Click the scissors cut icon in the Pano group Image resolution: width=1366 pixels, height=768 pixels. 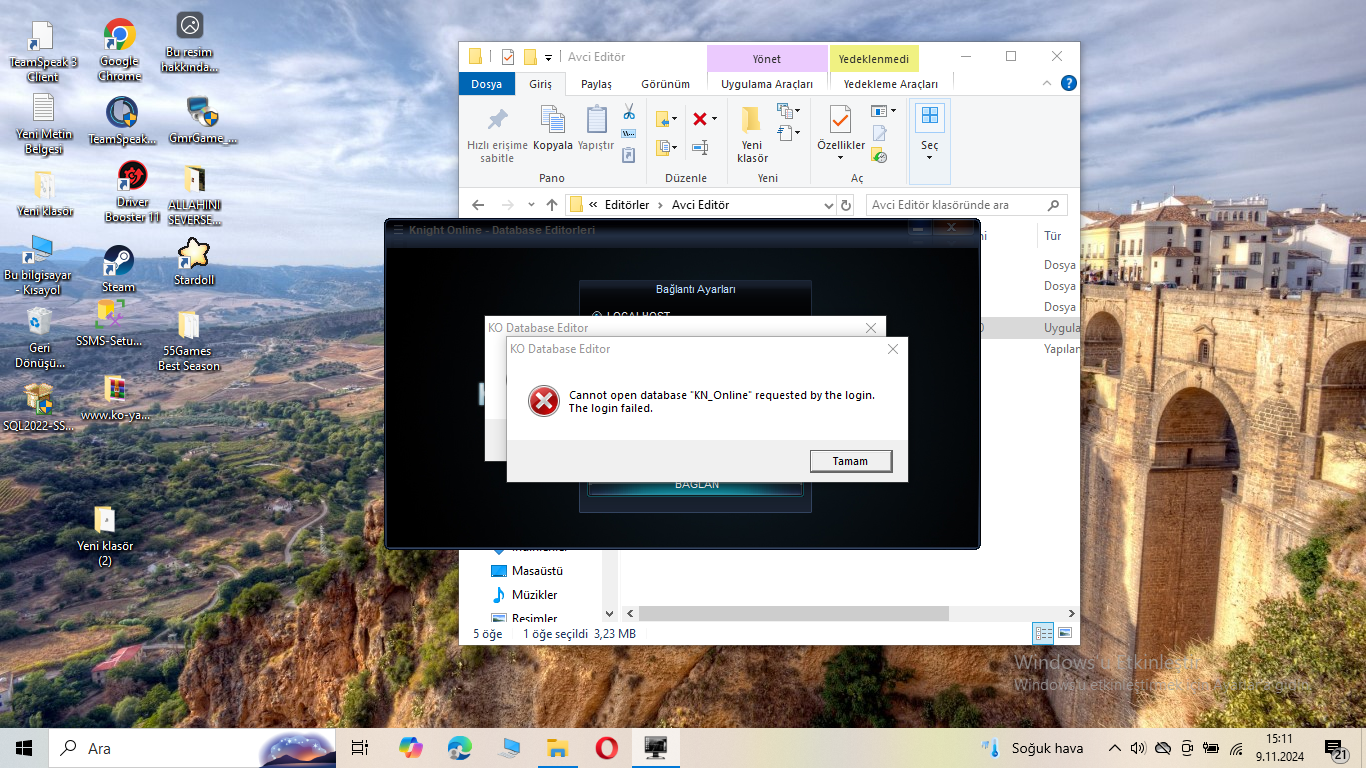pos(629,112)
